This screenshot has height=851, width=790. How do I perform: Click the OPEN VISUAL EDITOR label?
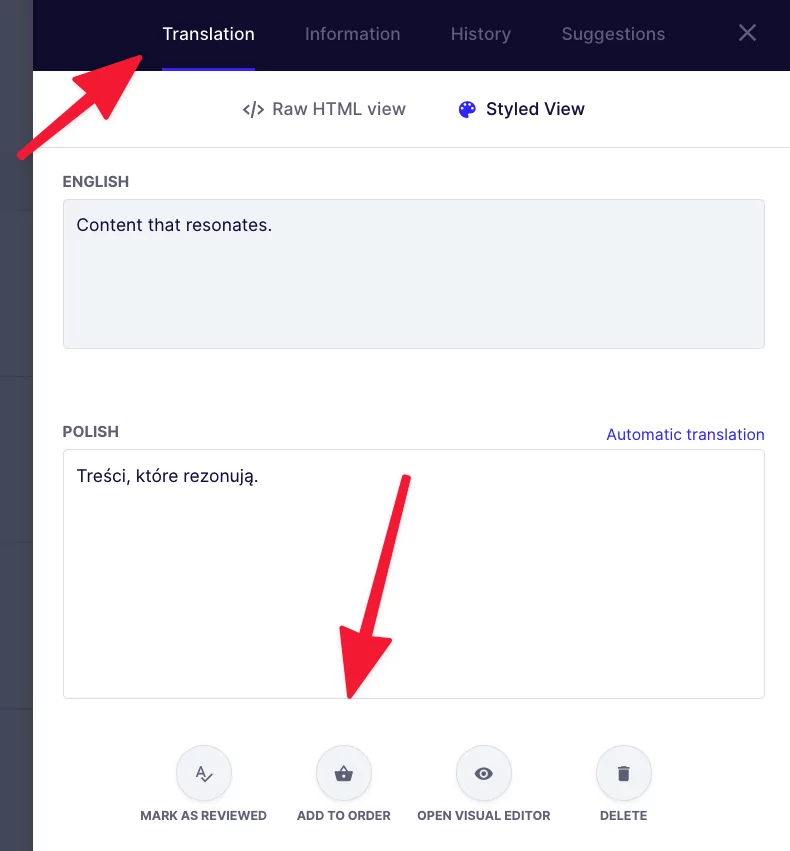[483, 815]
